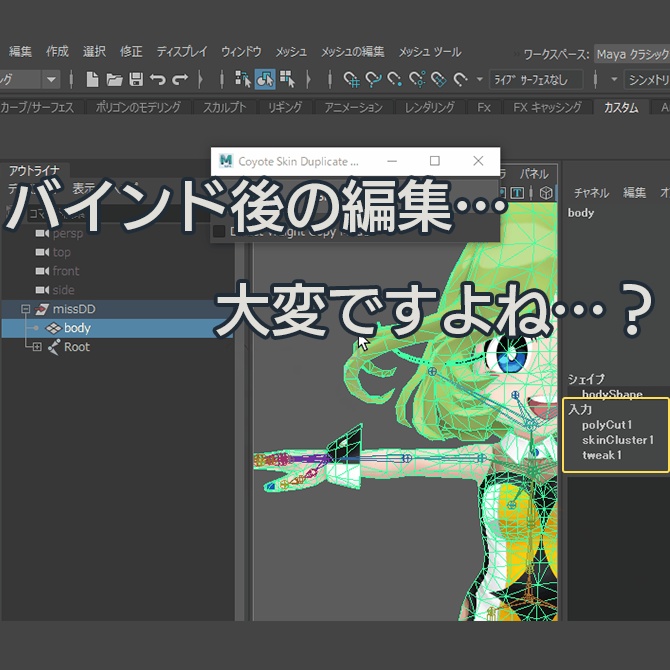The height and width of the screenshot is (670, 670).
Task: Open the 編集 menu in channel box
Action: [634, 193]
